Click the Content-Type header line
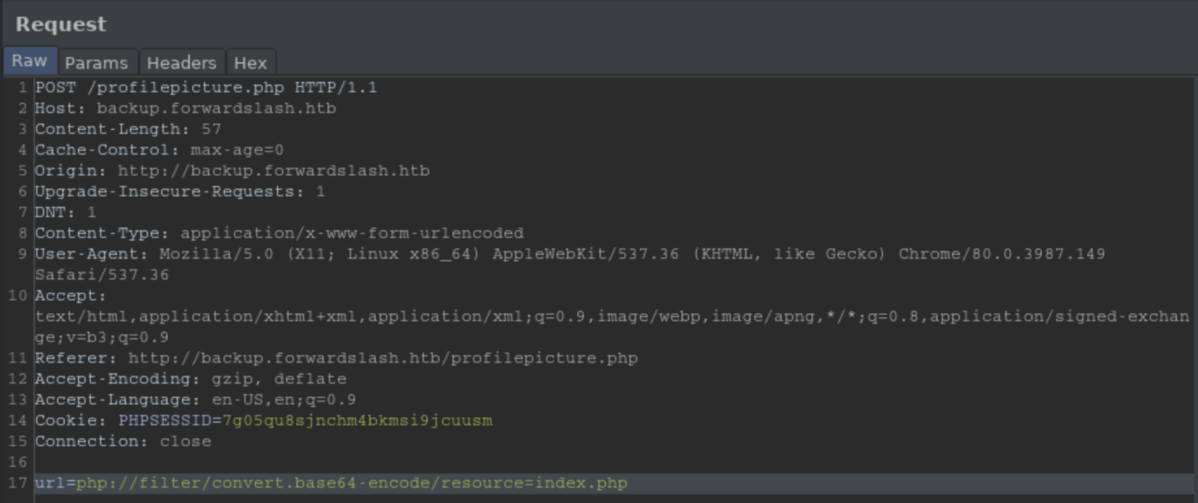Screen dimensions: 1198x503 279,233
